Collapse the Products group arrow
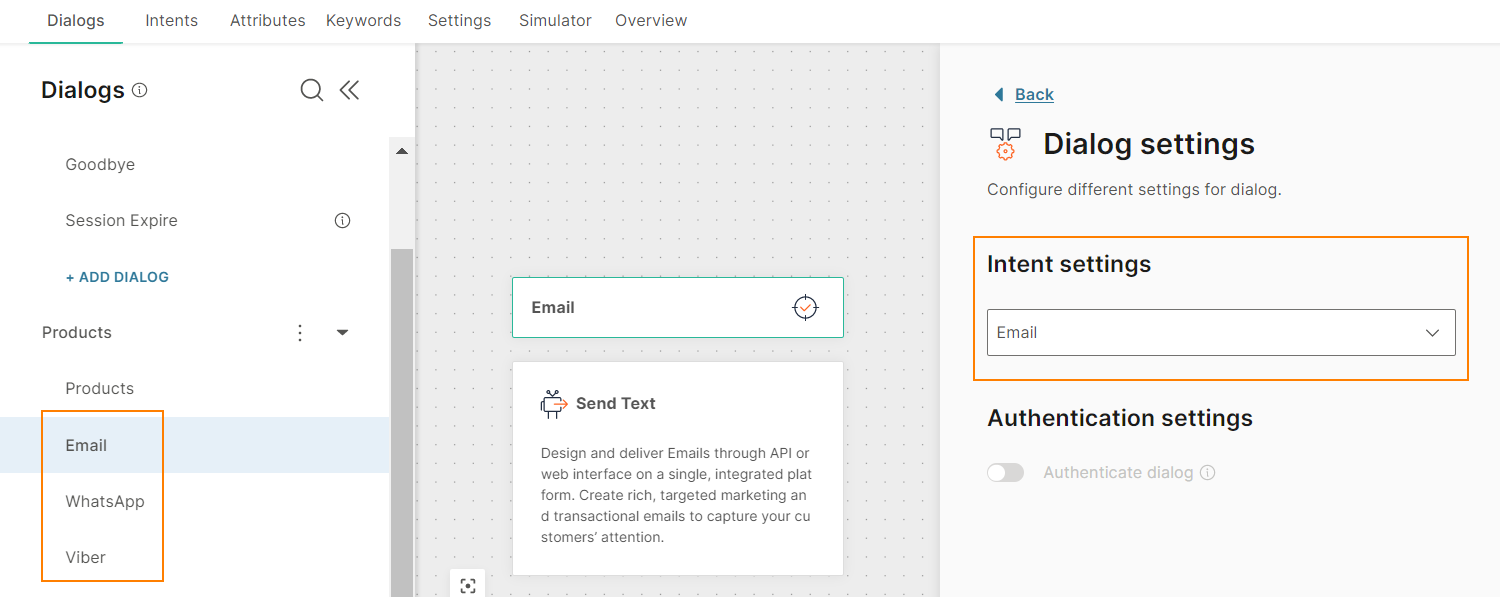The height and width of the screenshot is (597, 1500). pyautogui.click(x=342, y=332)
